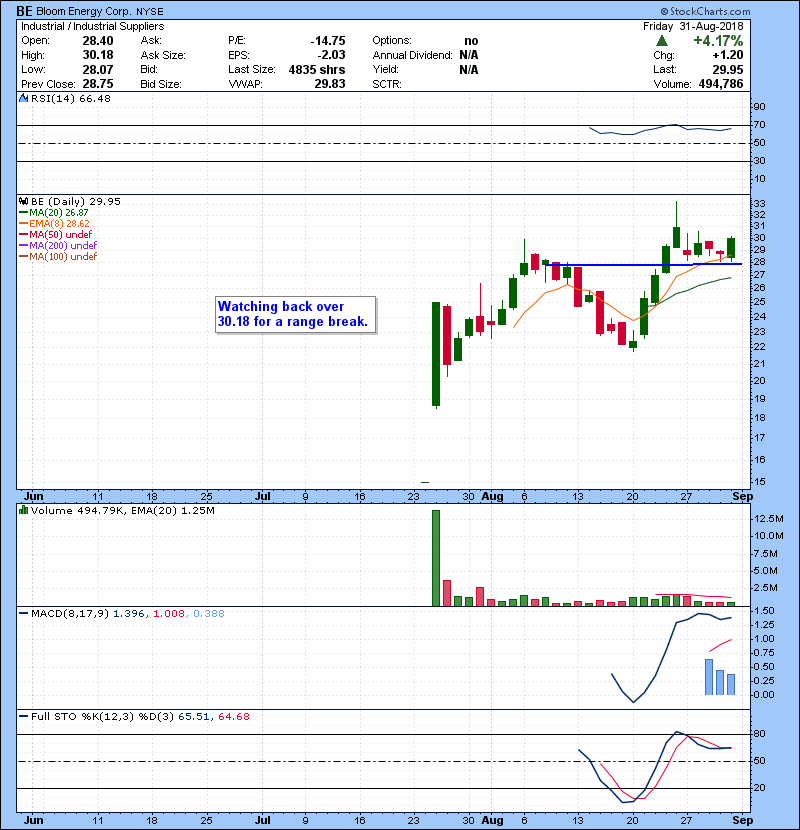The width and height of the screenshot is (800, 830).
Task: Click the Chg value +1.20
Action: [x=727, y=55]
